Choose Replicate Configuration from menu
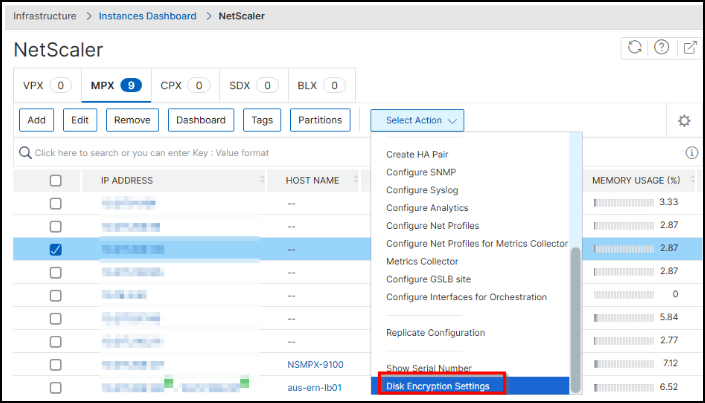The width and height of the screenshot is (705, 403). pyautogui.click(x=435, y=332)
